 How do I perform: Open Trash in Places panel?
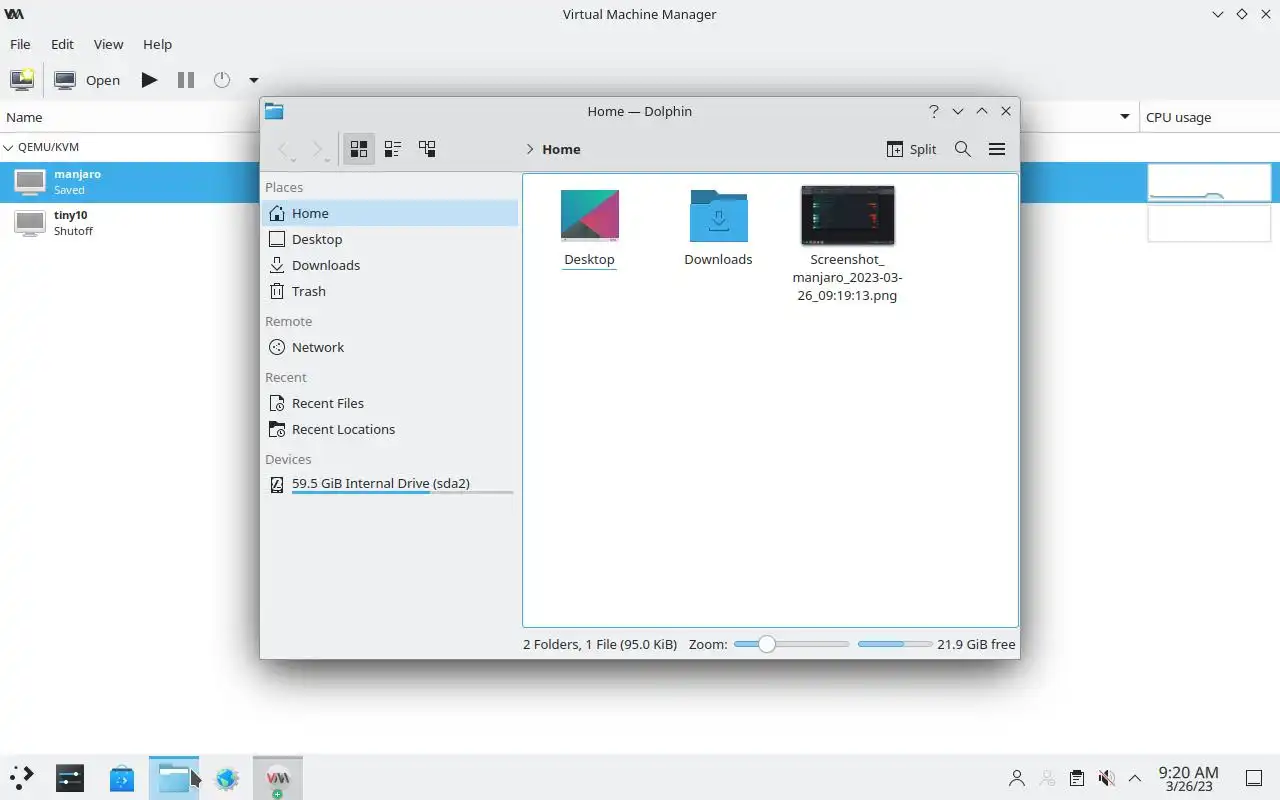pos(390,291)
